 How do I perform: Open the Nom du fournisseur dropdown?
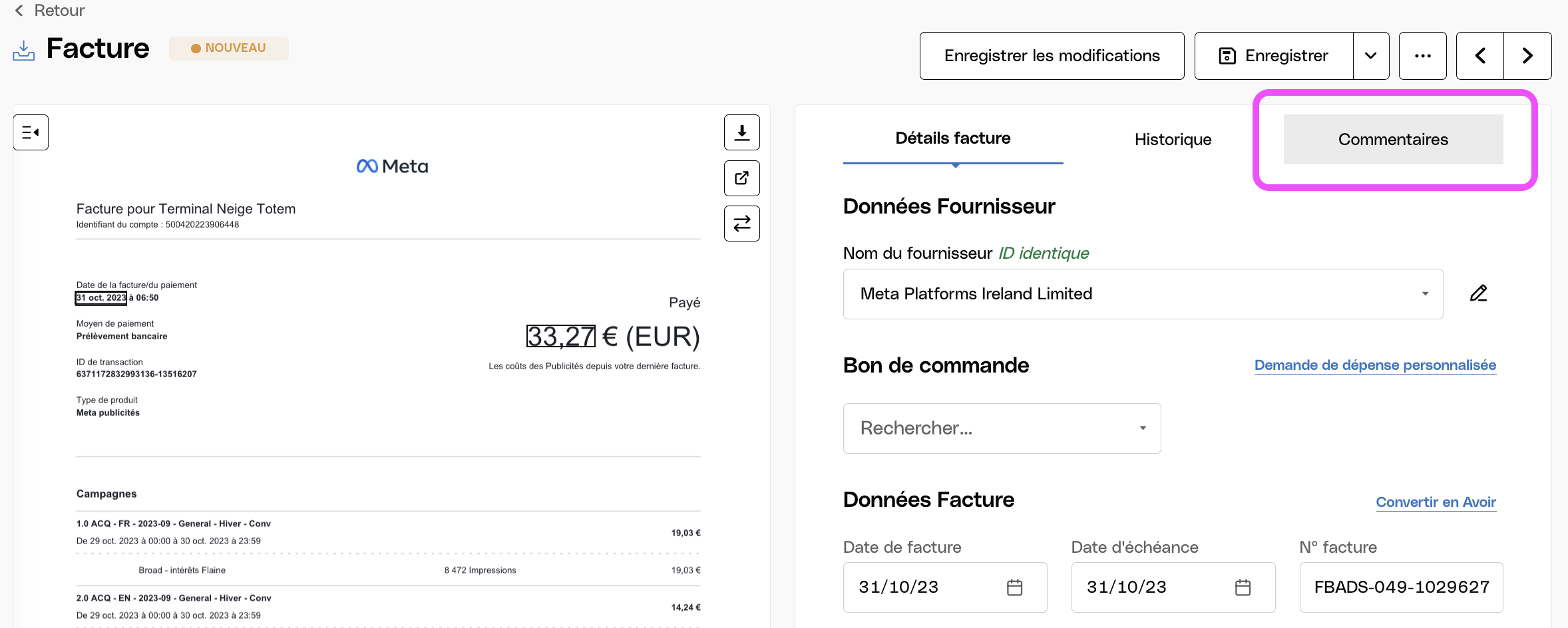[x=1143, y=294]
